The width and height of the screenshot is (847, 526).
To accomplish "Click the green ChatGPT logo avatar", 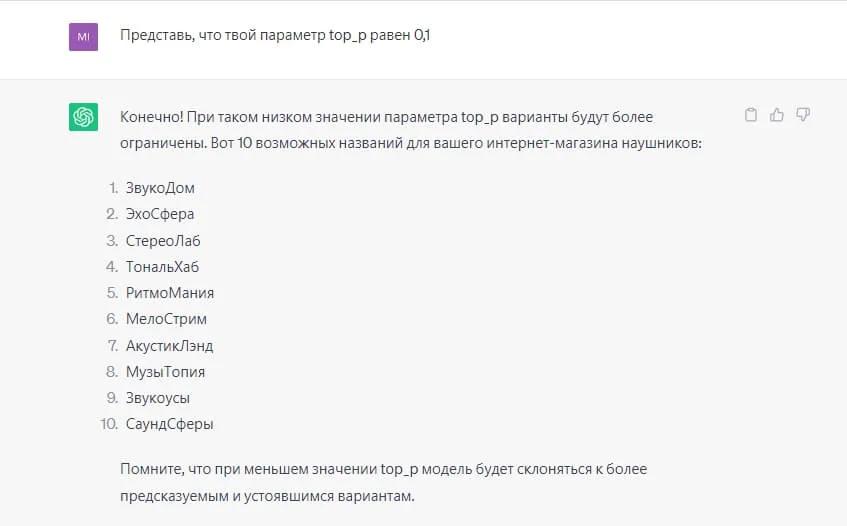I will pos(83,117).
